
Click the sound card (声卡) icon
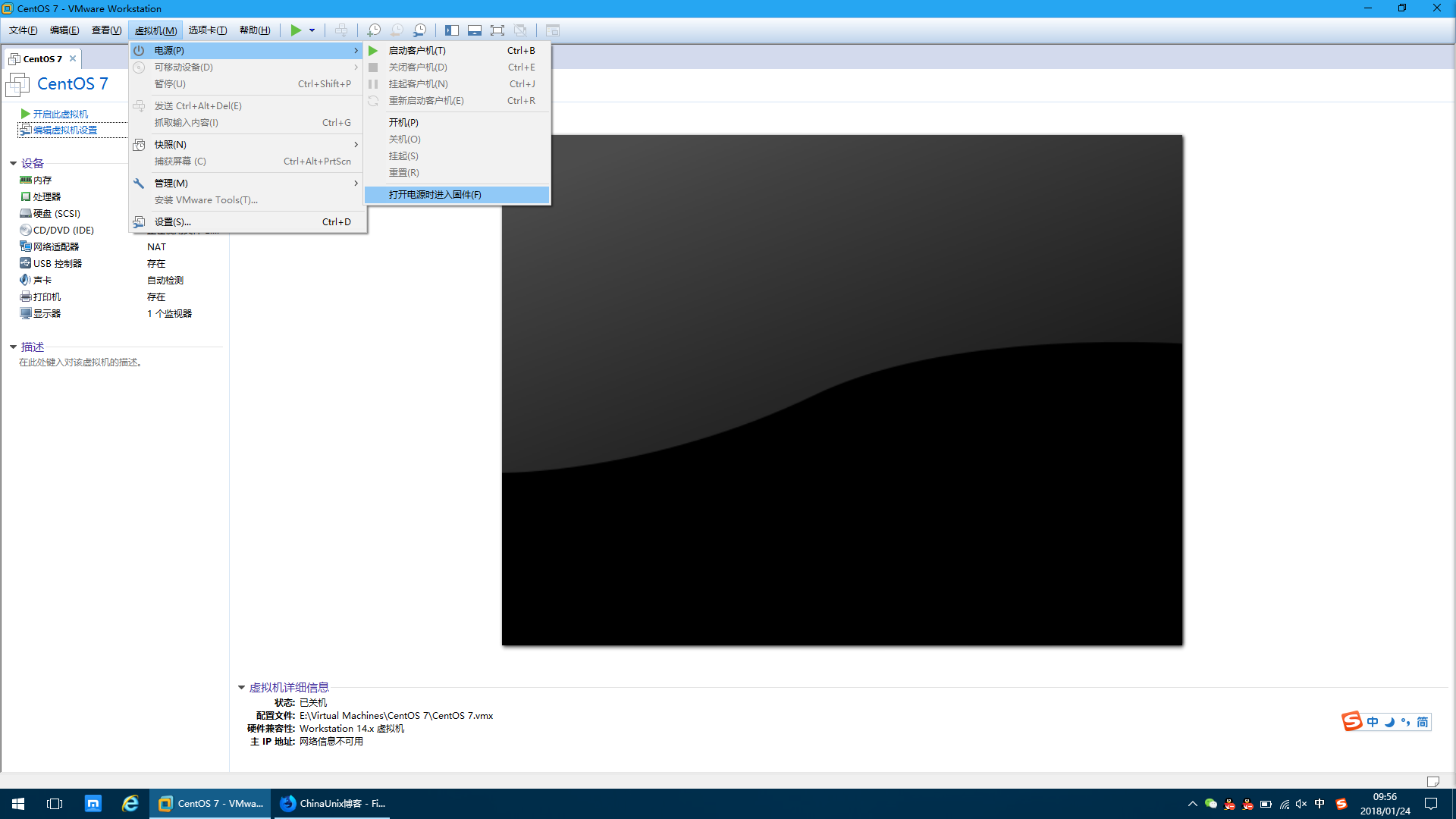tap(26, 280)
